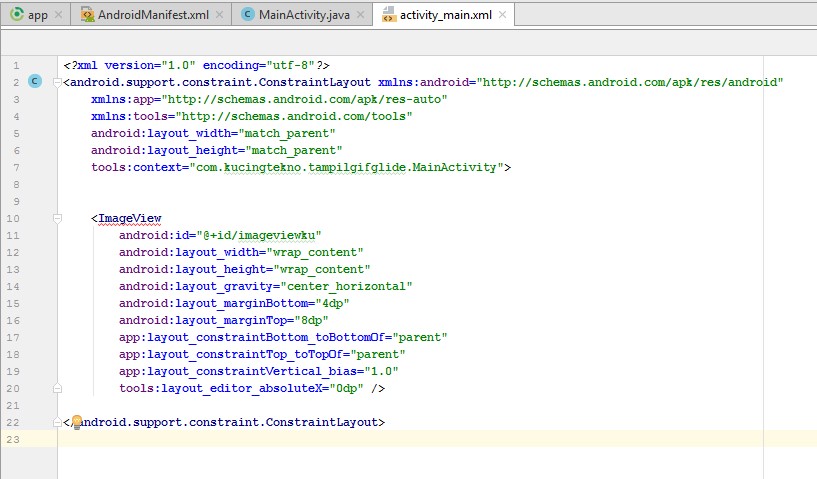Click the related class gutter icon on line 2
The width and height of the screenshot is (817, 479).
[x=35, y=81]
